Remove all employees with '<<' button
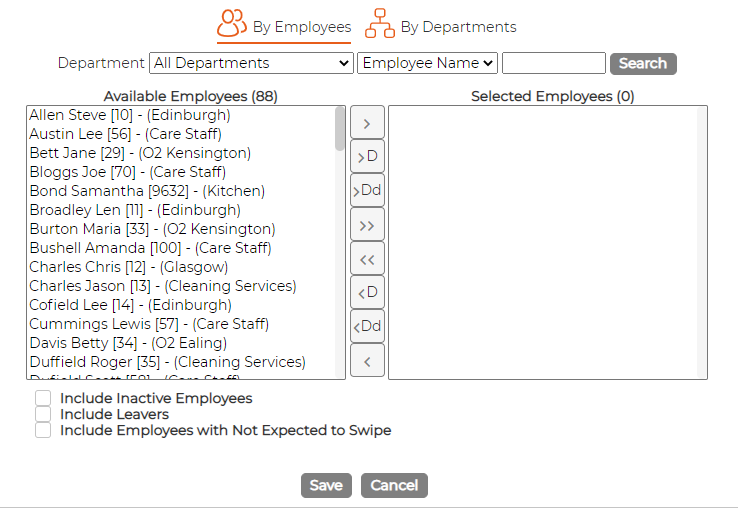This screenshot has height=508, width=738. [x=367, y=259]
